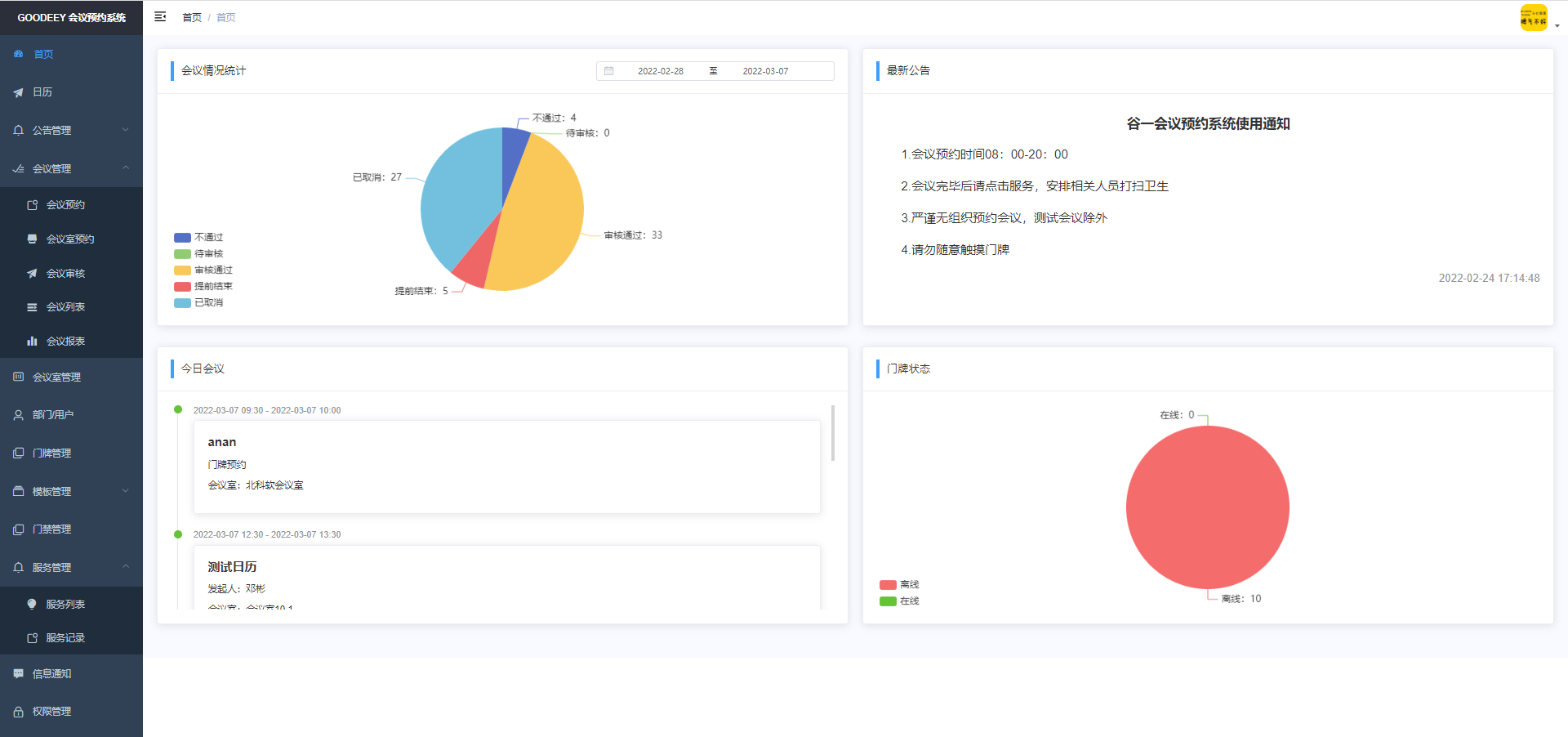Click the end date 2022-03-07 field
The image size is (1568, 737).
(765, 71)
